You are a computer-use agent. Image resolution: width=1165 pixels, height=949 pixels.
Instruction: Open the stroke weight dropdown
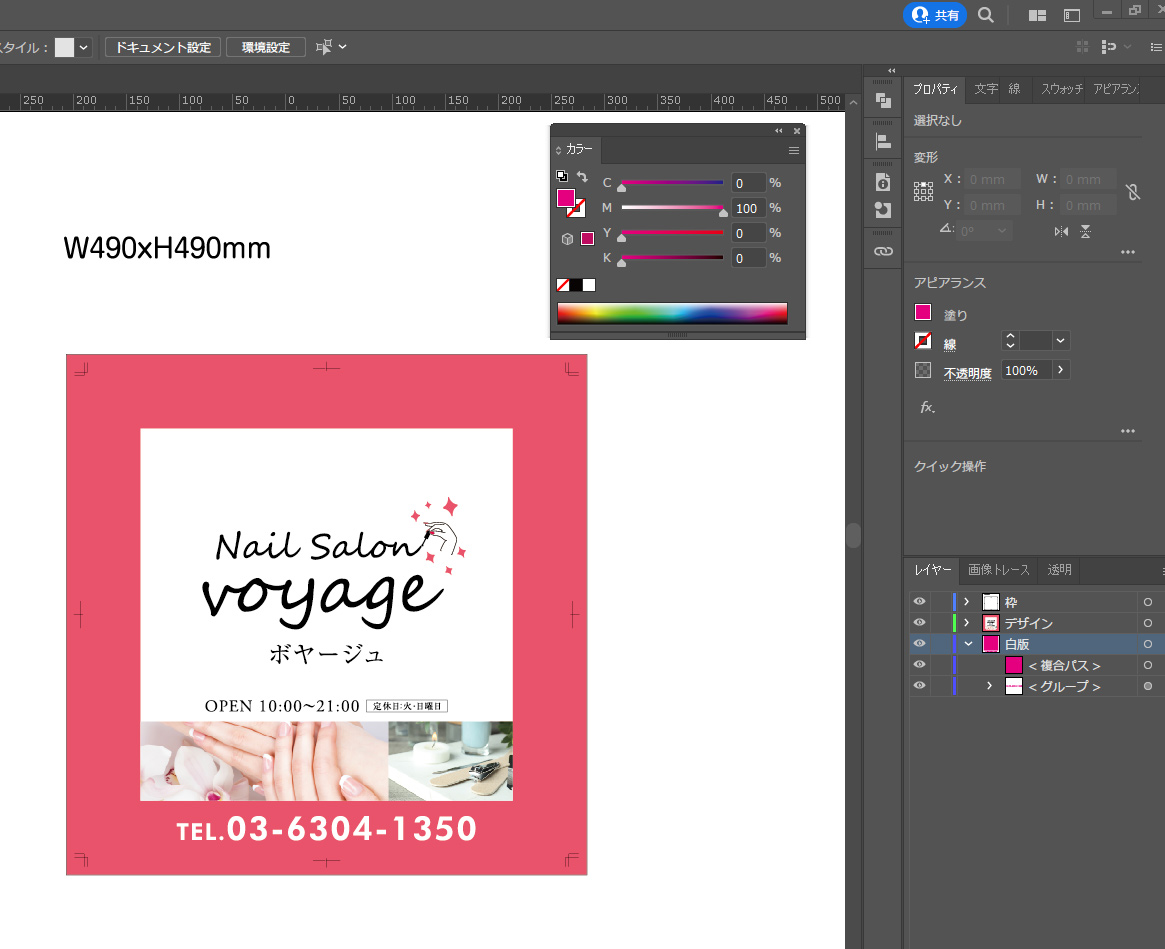(x=1060, y=341)
